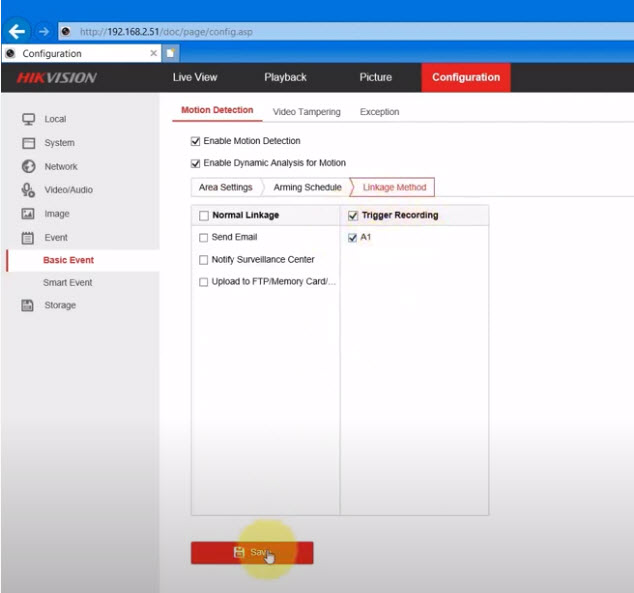Click the Video/Audio settings icon
634x593 pixels.
pyautogui.click(x=28, y=190)
